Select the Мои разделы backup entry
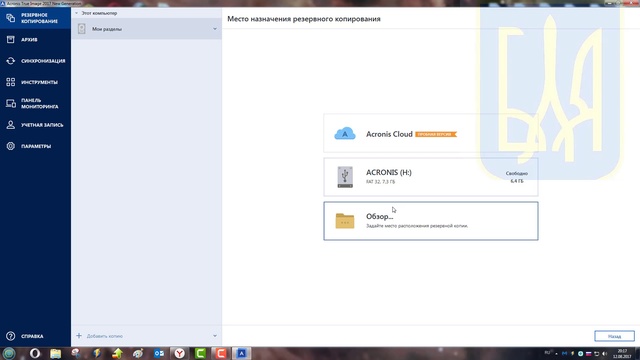This screenshot has width=640, height=360. click(147, 29)
